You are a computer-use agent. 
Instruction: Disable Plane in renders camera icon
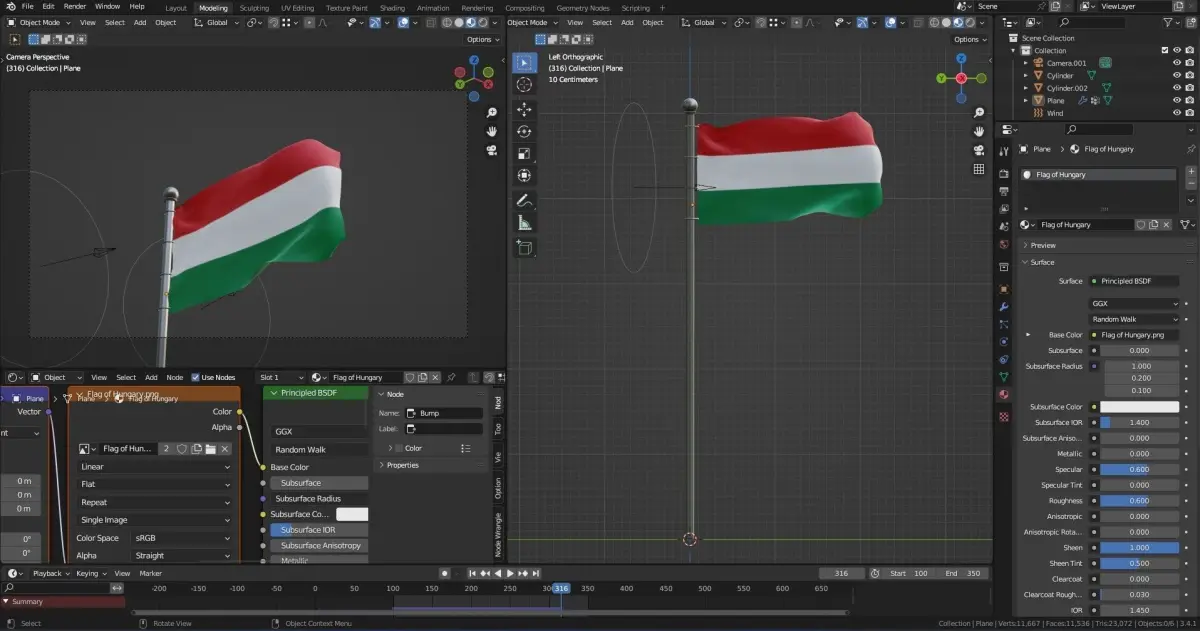[x=1190, y=100]
